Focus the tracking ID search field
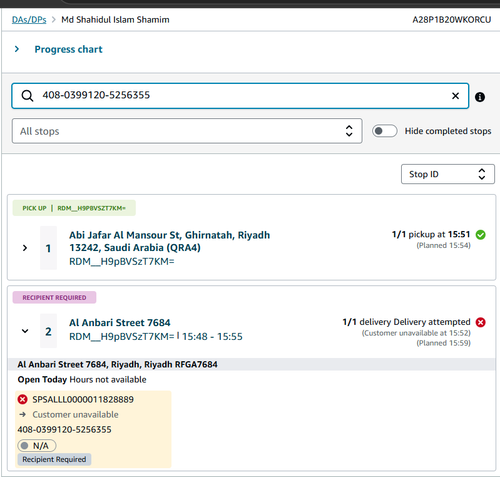This screenshot has height=477, width=500. [240, 96]
